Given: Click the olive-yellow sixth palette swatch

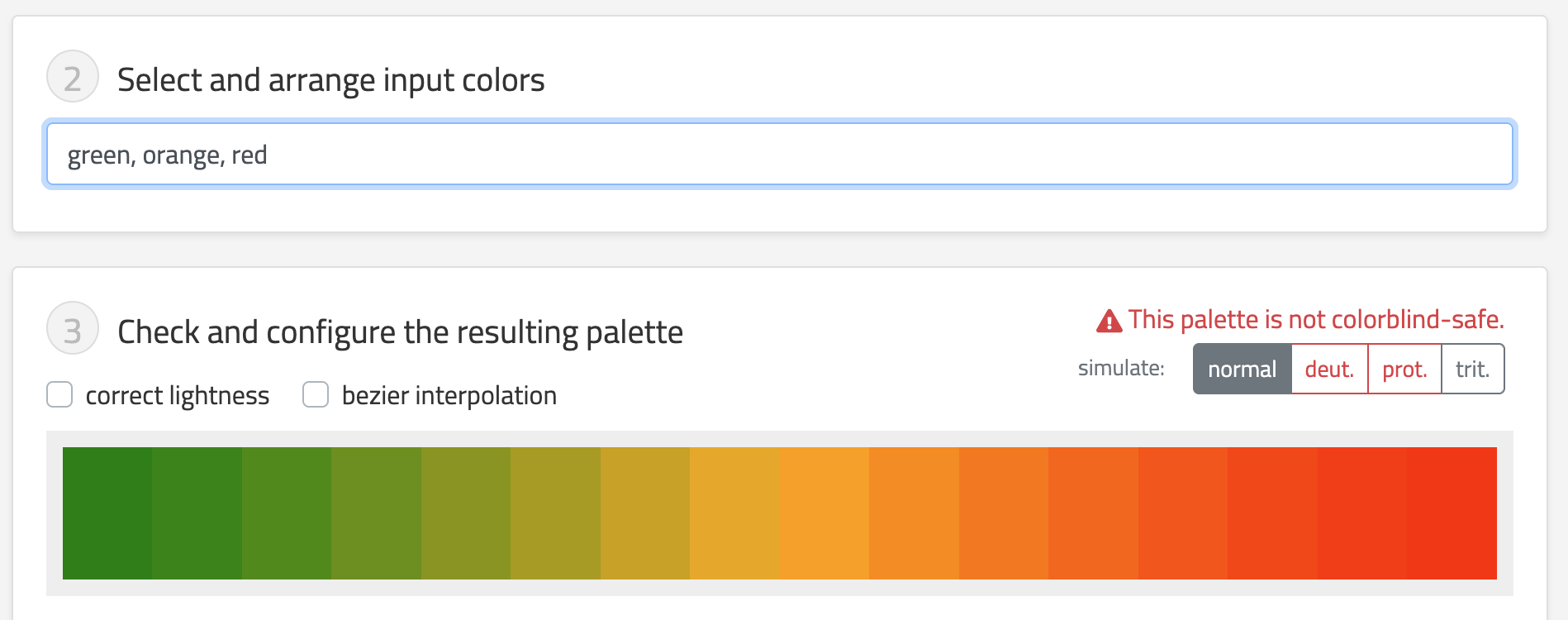Looking at the screenshot, I should click(555, 513).
